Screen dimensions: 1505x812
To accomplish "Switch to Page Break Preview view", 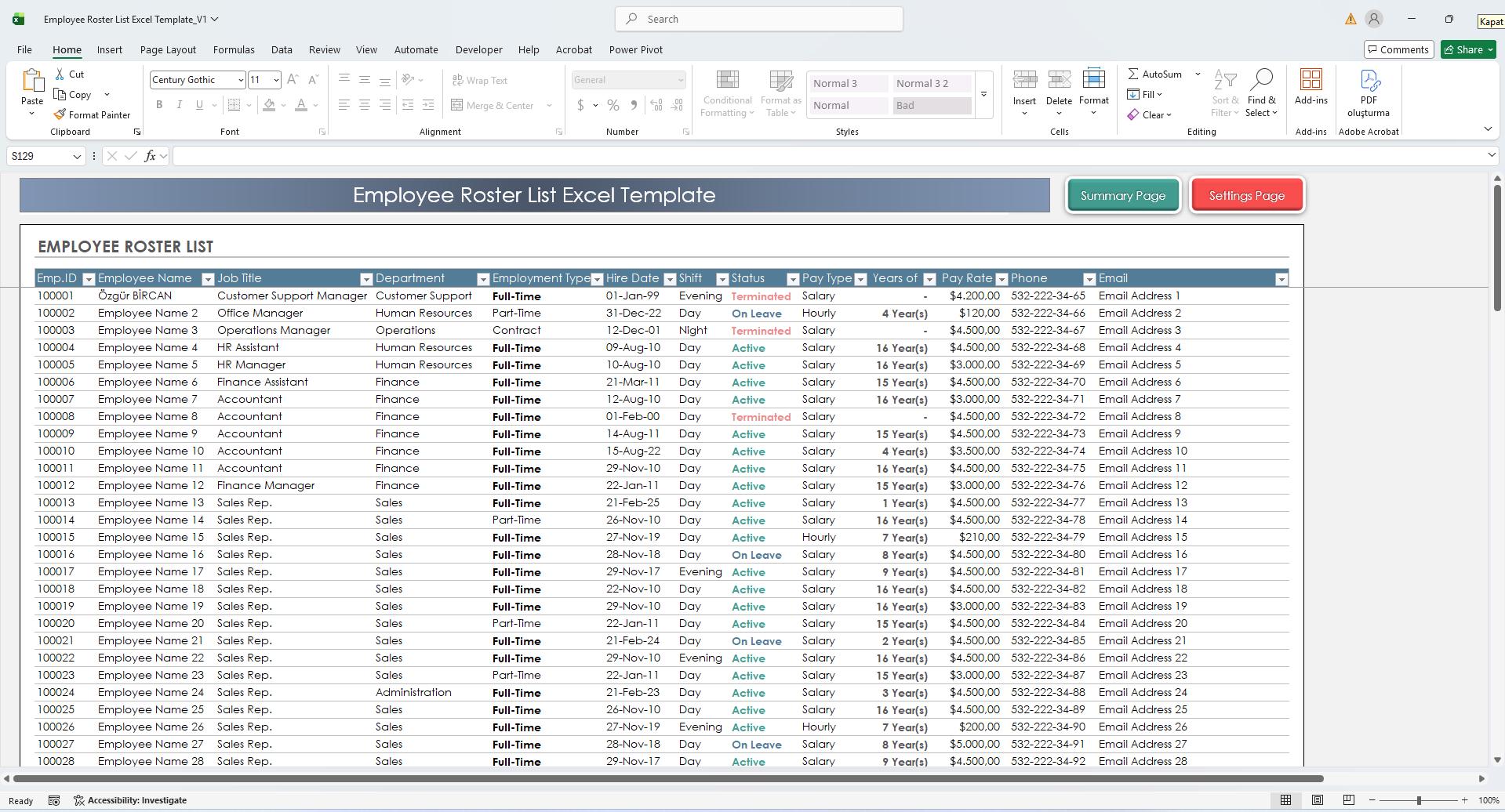I will tap(1349, 800).
